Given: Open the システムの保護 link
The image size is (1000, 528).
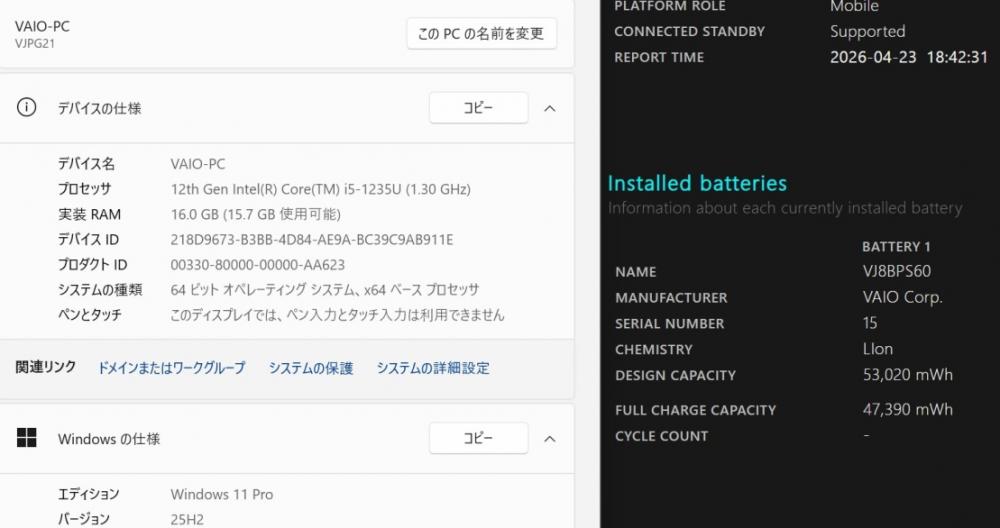Looking at the screenshot, I should [x=310, y=368].
